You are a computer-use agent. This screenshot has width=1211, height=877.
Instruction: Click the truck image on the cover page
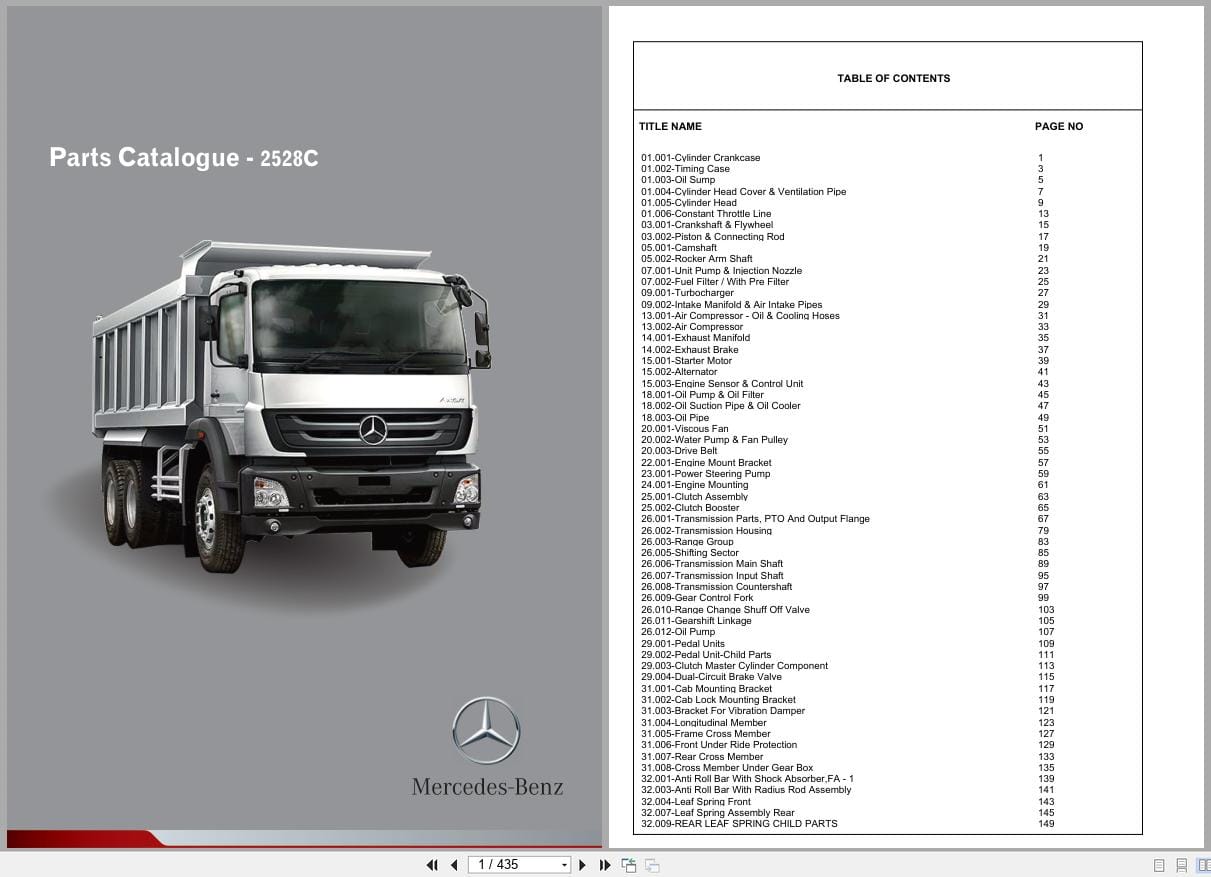[292, 405]
